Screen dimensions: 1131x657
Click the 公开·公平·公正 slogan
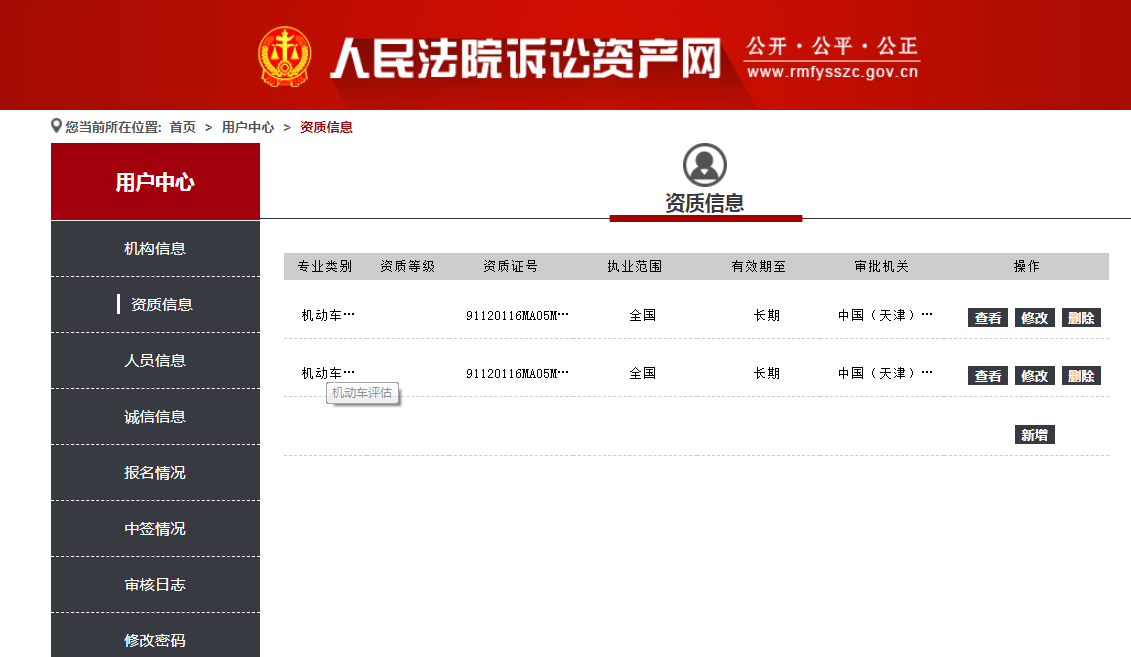[832, 46]
